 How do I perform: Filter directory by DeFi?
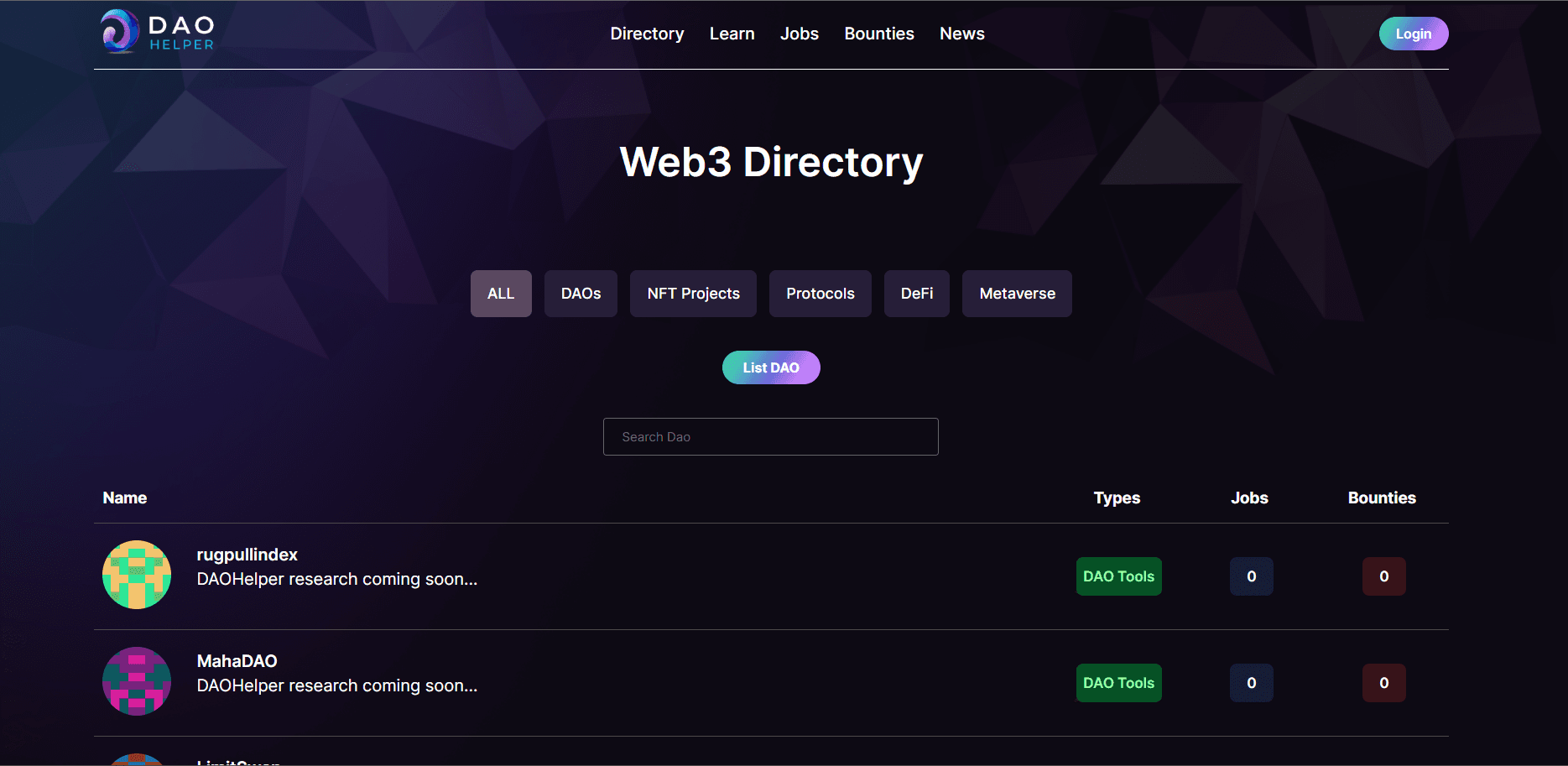tap(917, 294)
